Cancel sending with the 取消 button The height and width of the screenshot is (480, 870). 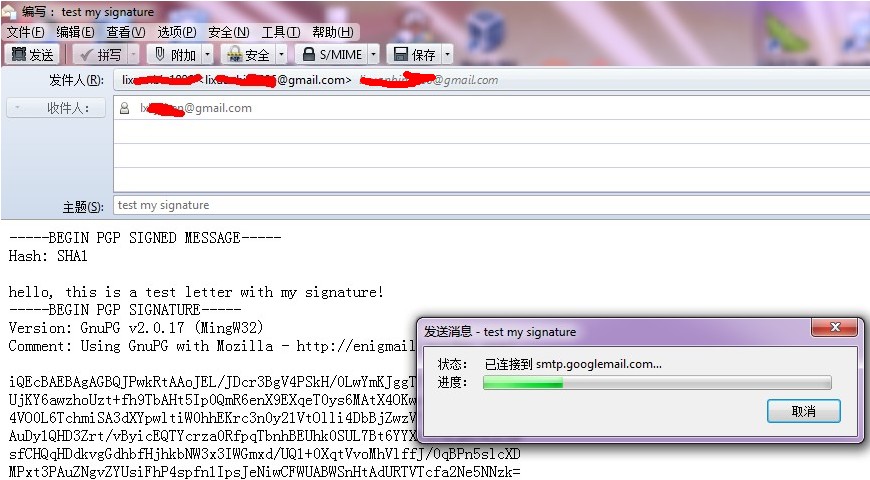[803, 411]
